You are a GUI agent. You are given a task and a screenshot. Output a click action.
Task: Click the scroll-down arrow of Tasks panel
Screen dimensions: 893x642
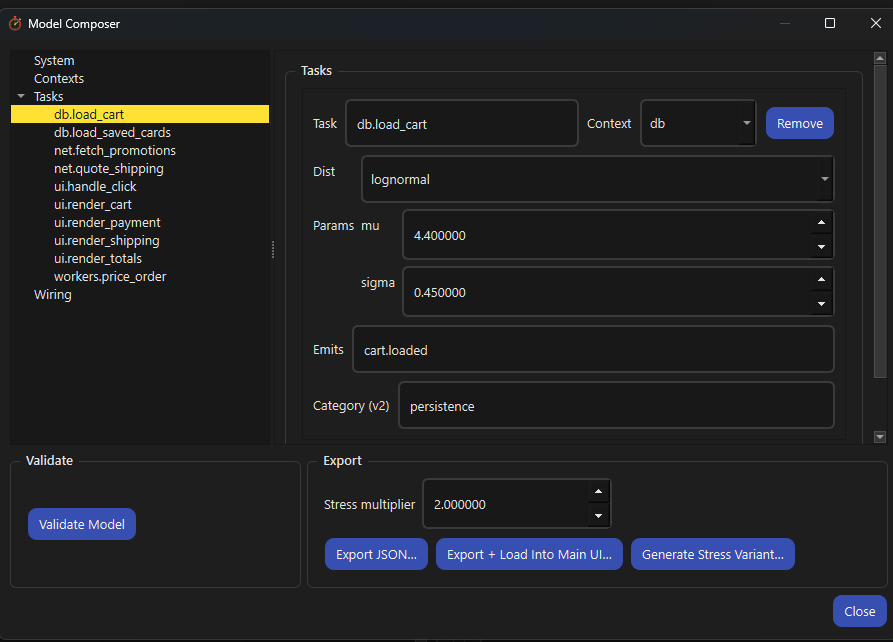pyautogui.click(x=880, y=437)
